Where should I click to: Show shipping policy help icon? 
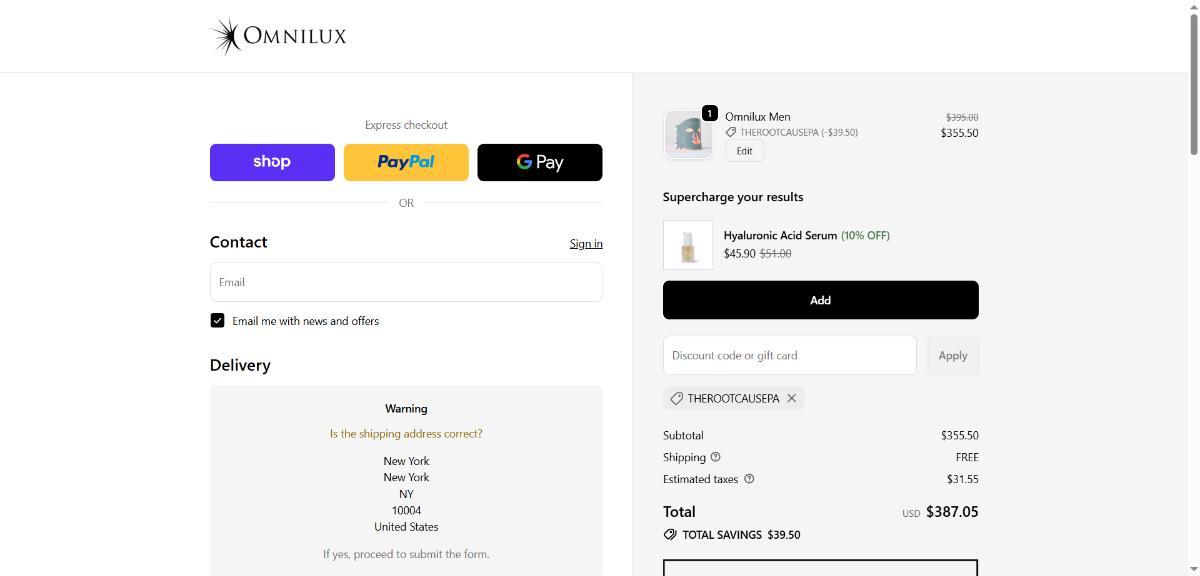(715, 457)
